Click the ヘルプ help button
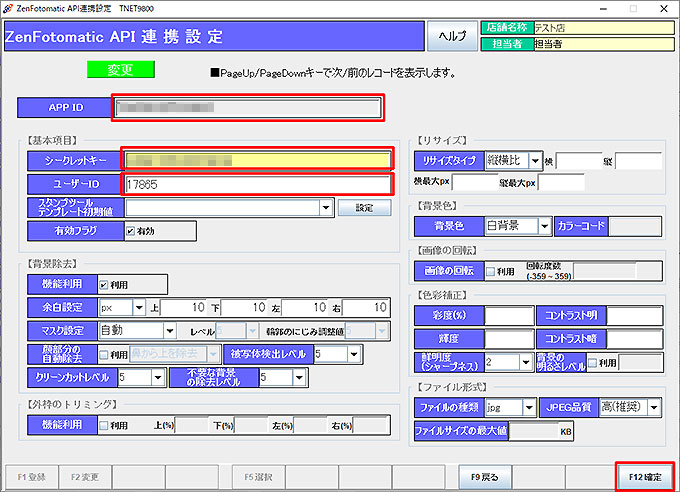The image size is (680, 492). pyautogui.click(x=452, y=36)
